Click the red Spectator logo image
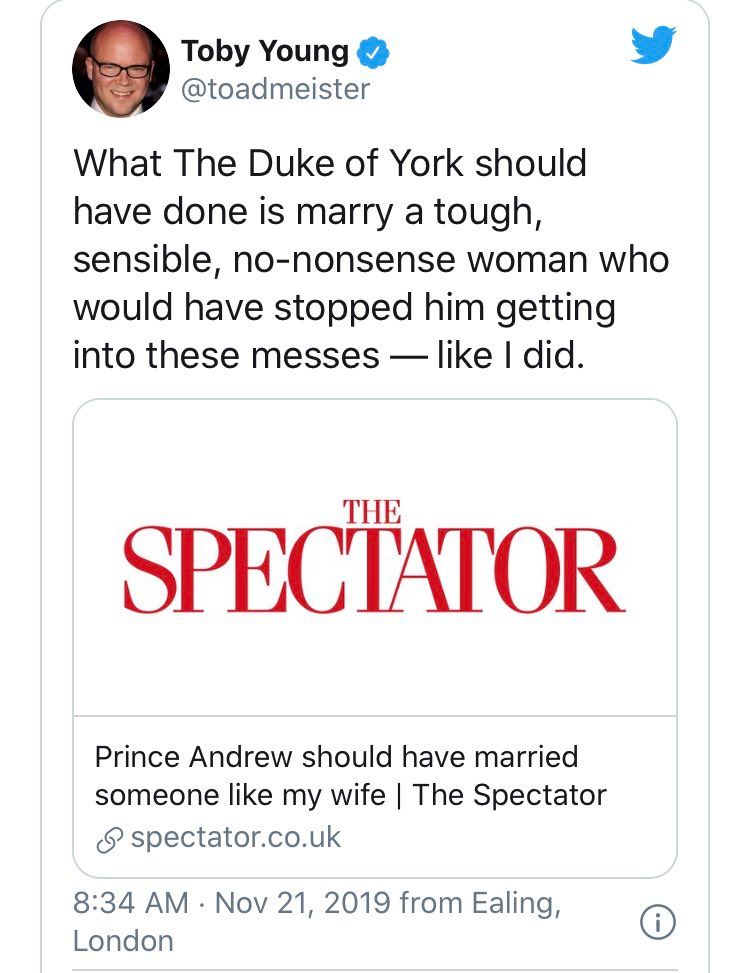Screen dimensions: 750x973 tap(375, 558)
